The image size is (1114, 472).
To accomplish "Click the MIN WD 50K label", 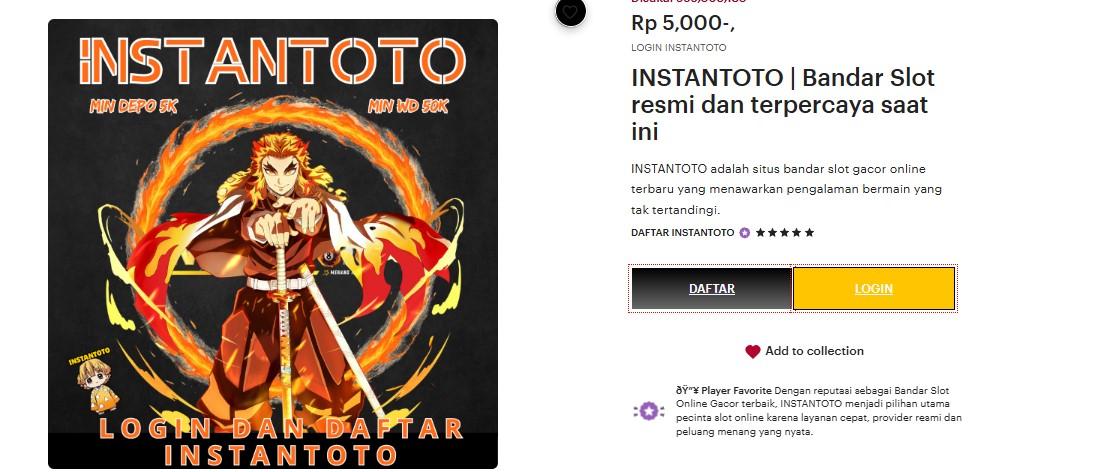I will pyautogui.click(x=409, y=107).
